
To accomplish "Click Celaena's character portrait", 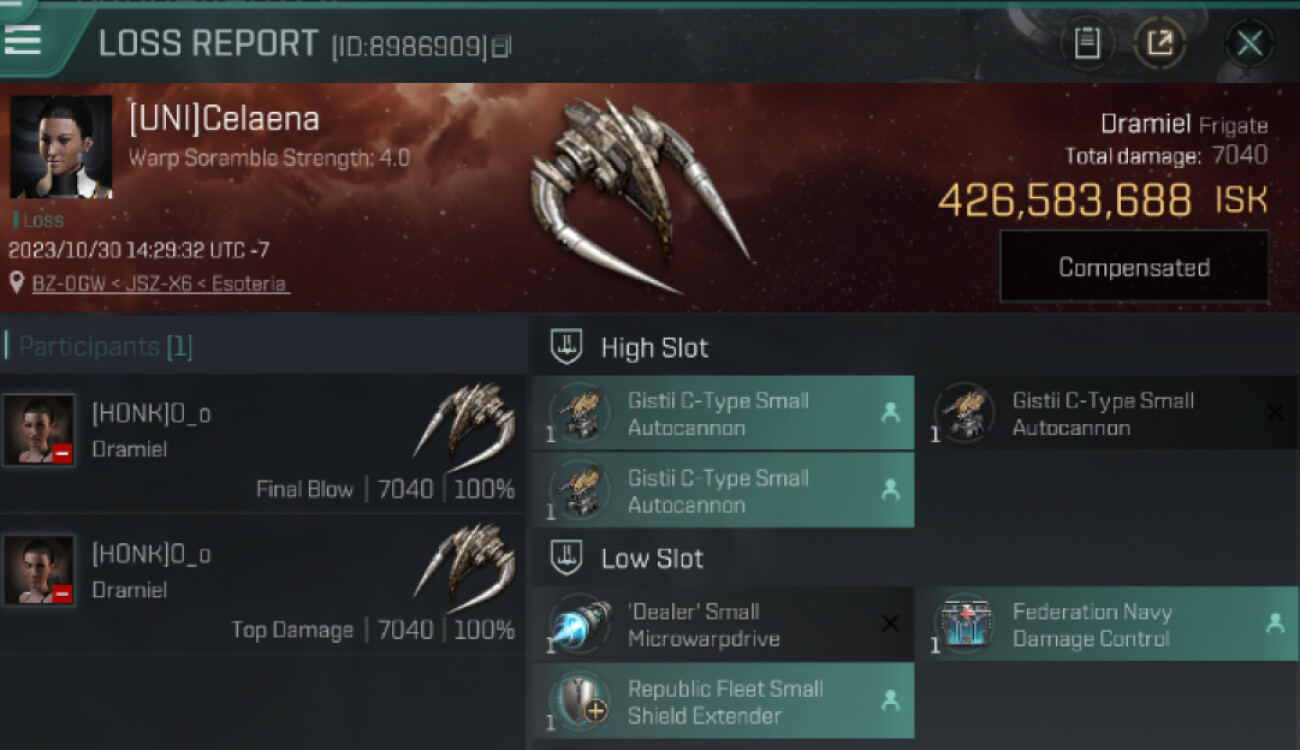I will coord(61,147).
